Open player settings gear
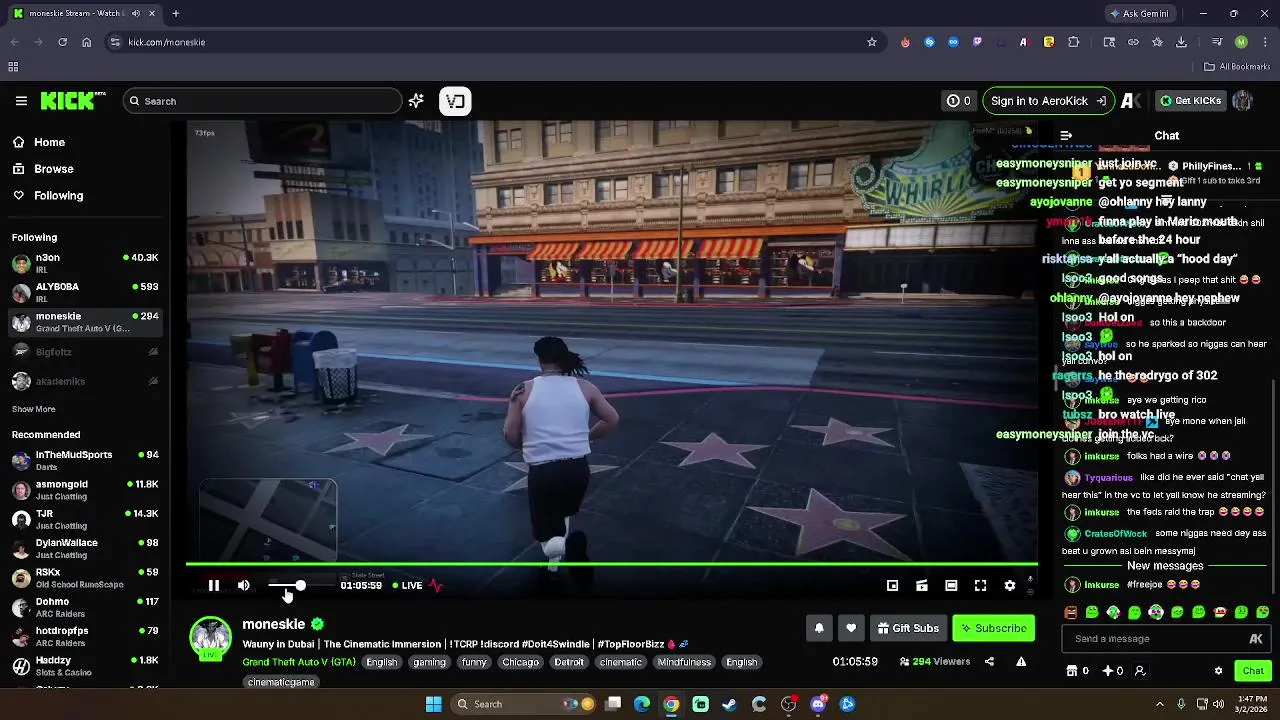The width and height of the screenshot is (1280, 720). tap(1010, 585)
